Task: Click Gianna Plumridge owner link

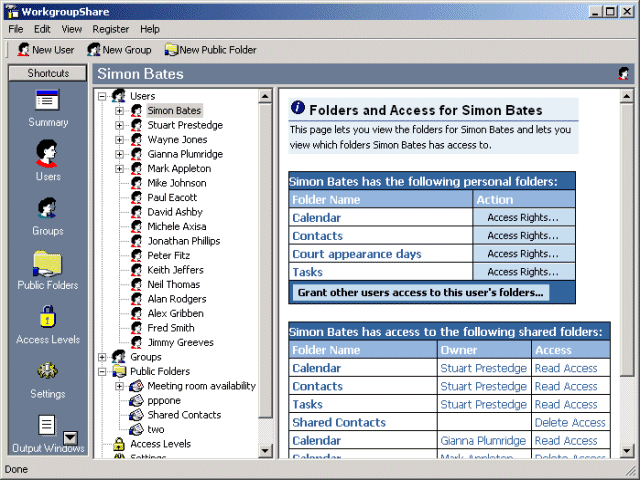Action: 483,441
